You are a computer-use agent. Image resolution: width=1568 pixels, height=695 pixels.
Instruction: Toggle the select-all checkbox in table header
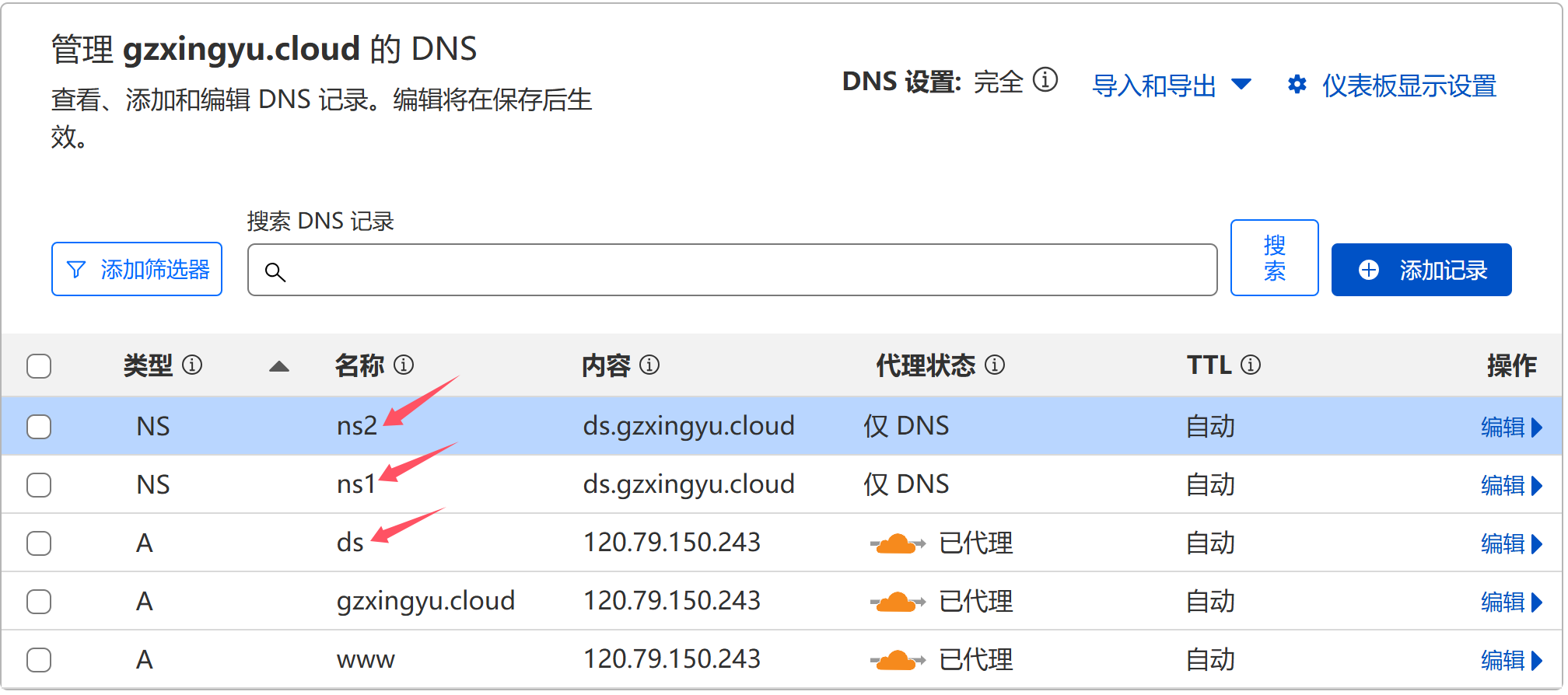[x=39, y=366]
